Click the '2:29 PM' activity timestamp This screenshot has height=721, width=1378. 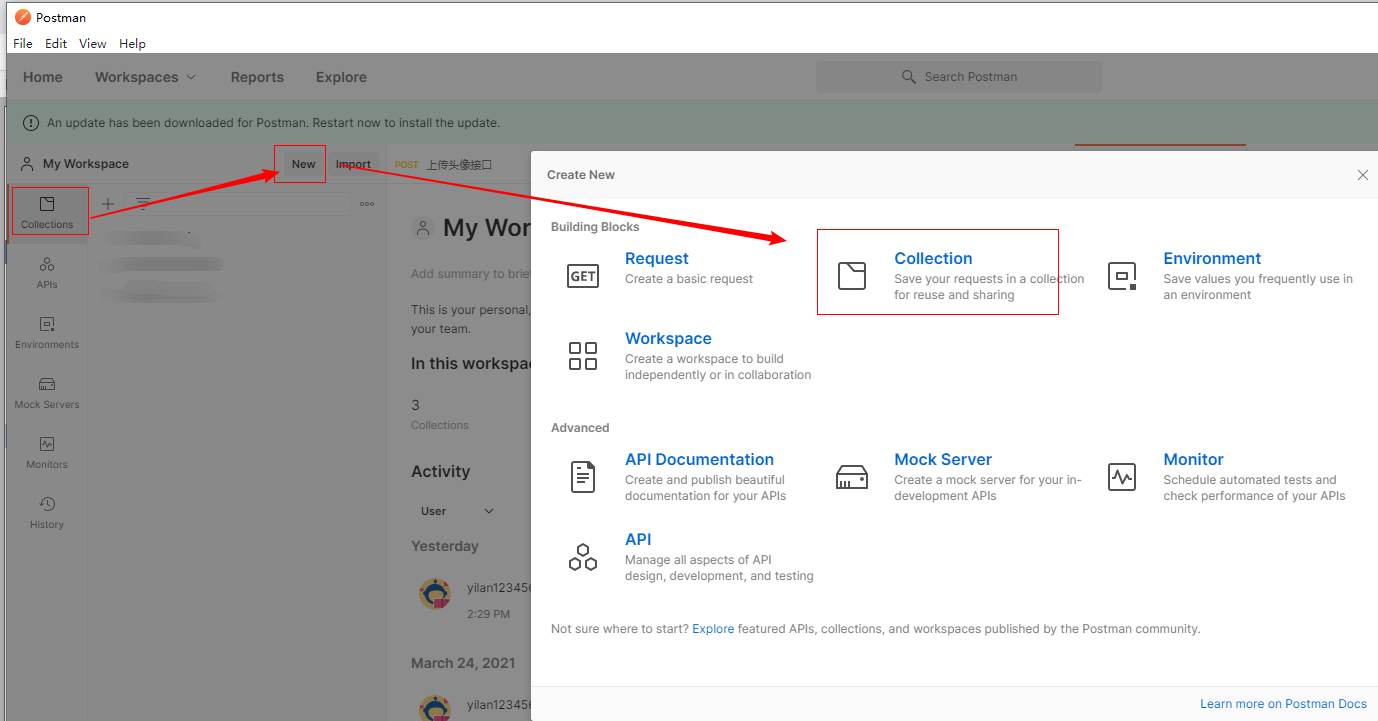488,614
